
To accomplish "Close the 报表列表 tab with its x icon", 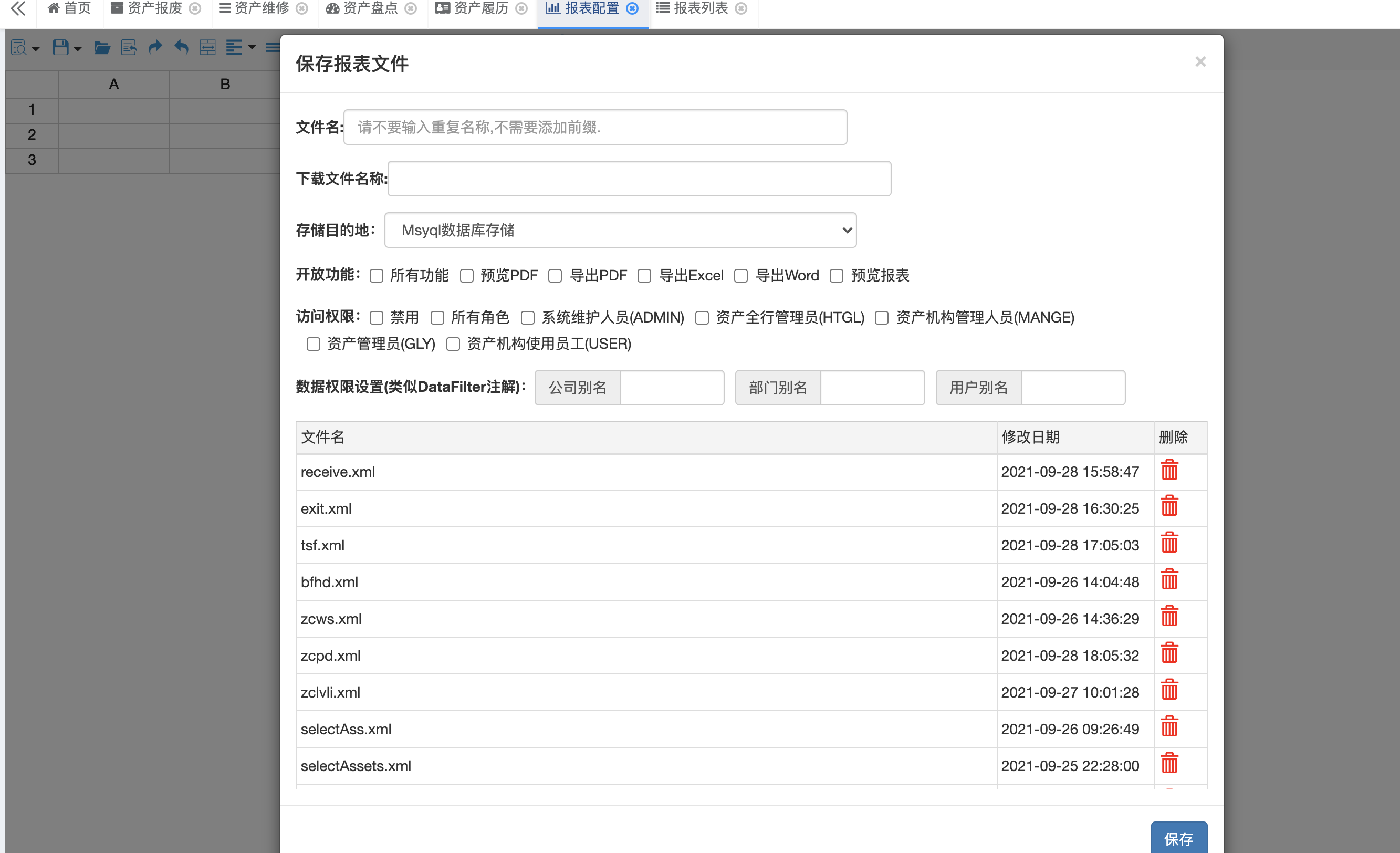I will click(741, 8).
